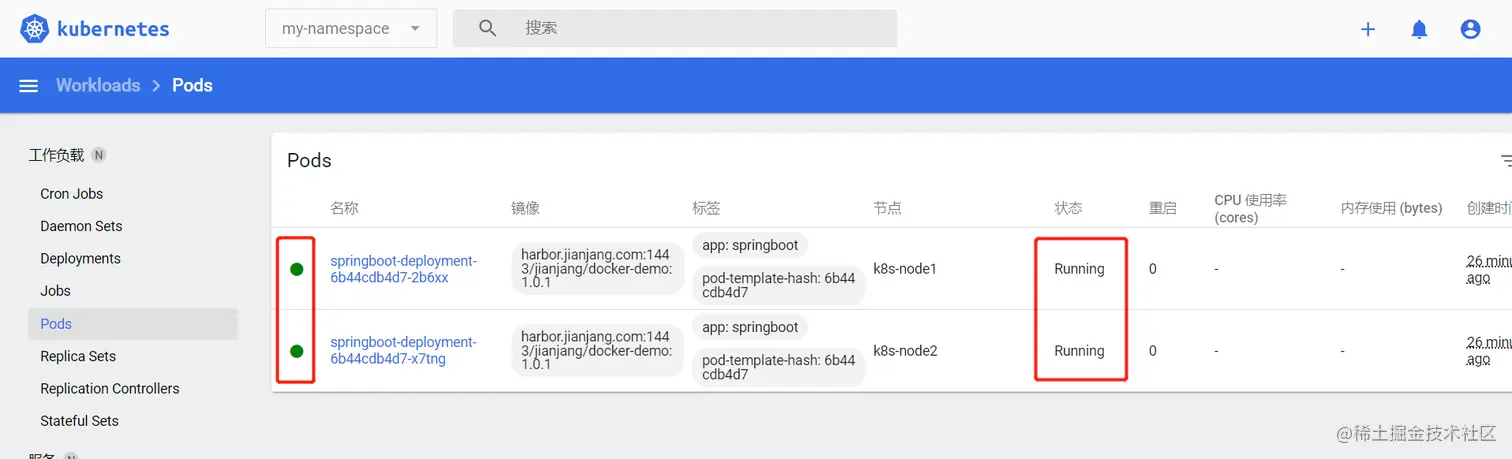Click Running status of pod x7tng

click(1079, 351)
